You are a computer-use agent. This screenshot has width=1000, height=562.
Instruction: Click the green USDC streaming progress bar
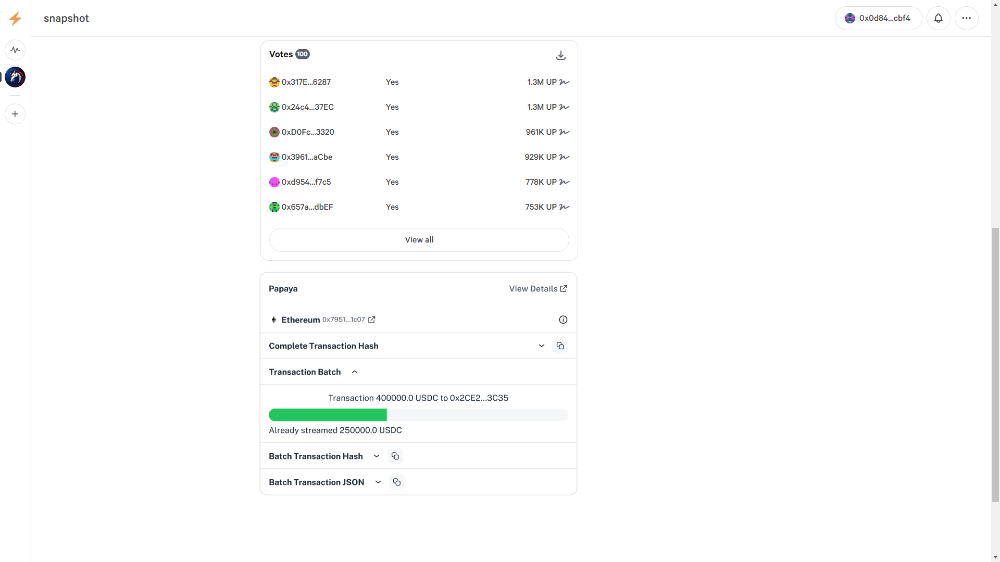[328, 415]
